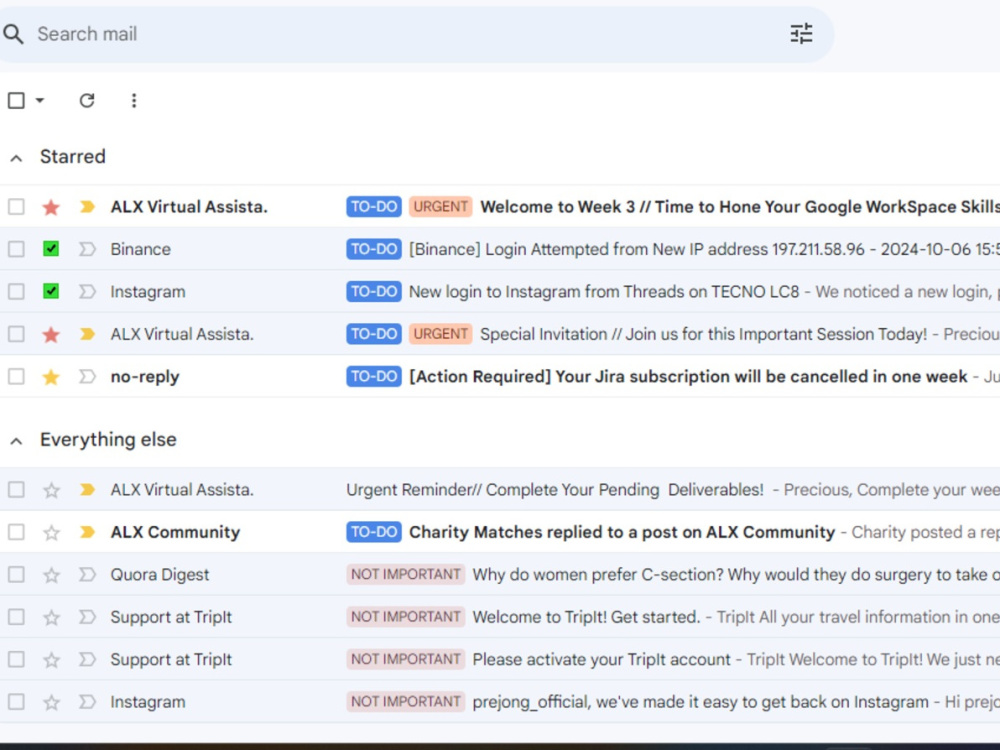
Task: Open the Welcome to TripIt! Get started email
Action: point(586,617)
